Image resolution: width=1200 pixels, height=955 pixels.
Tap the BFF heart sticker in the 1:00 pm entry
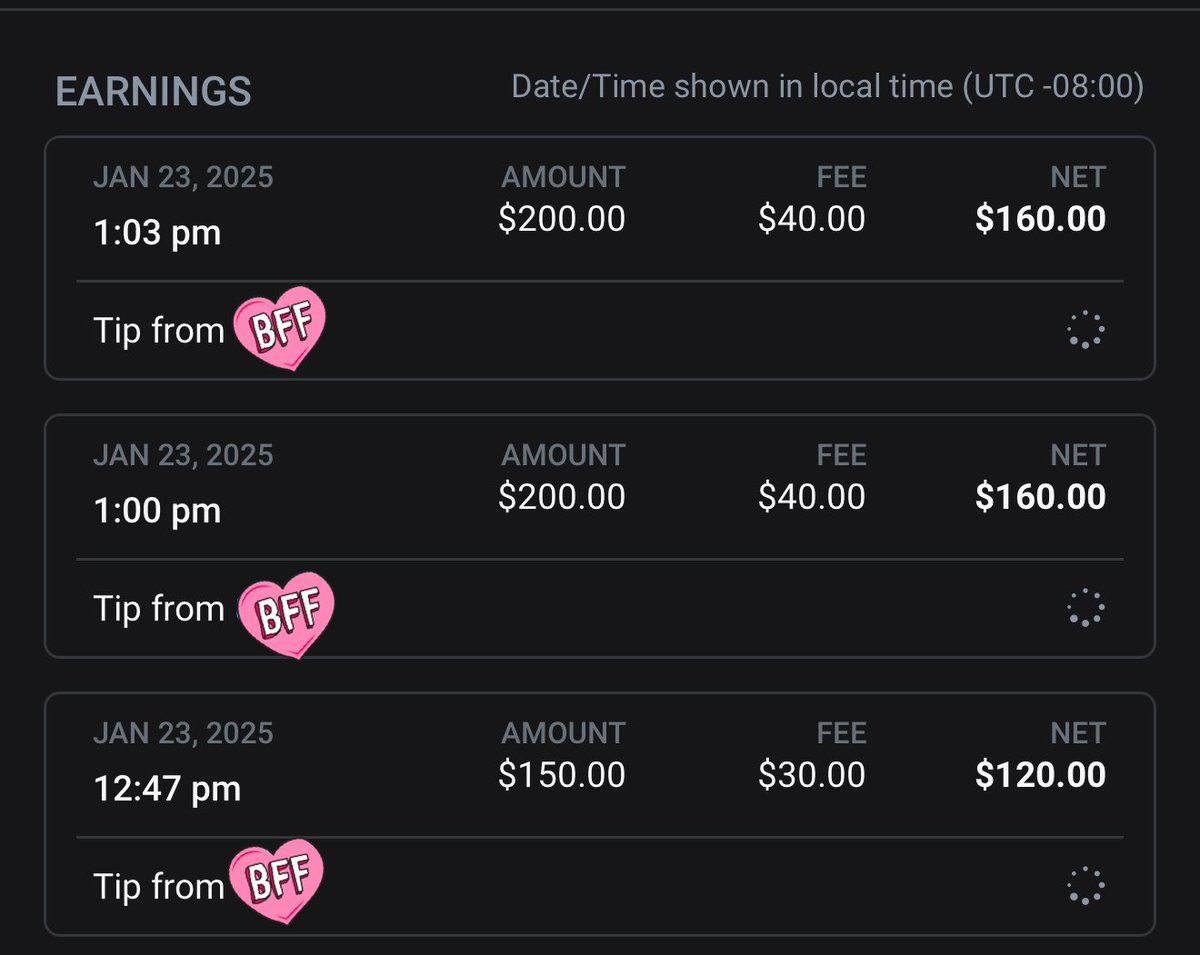283,612
